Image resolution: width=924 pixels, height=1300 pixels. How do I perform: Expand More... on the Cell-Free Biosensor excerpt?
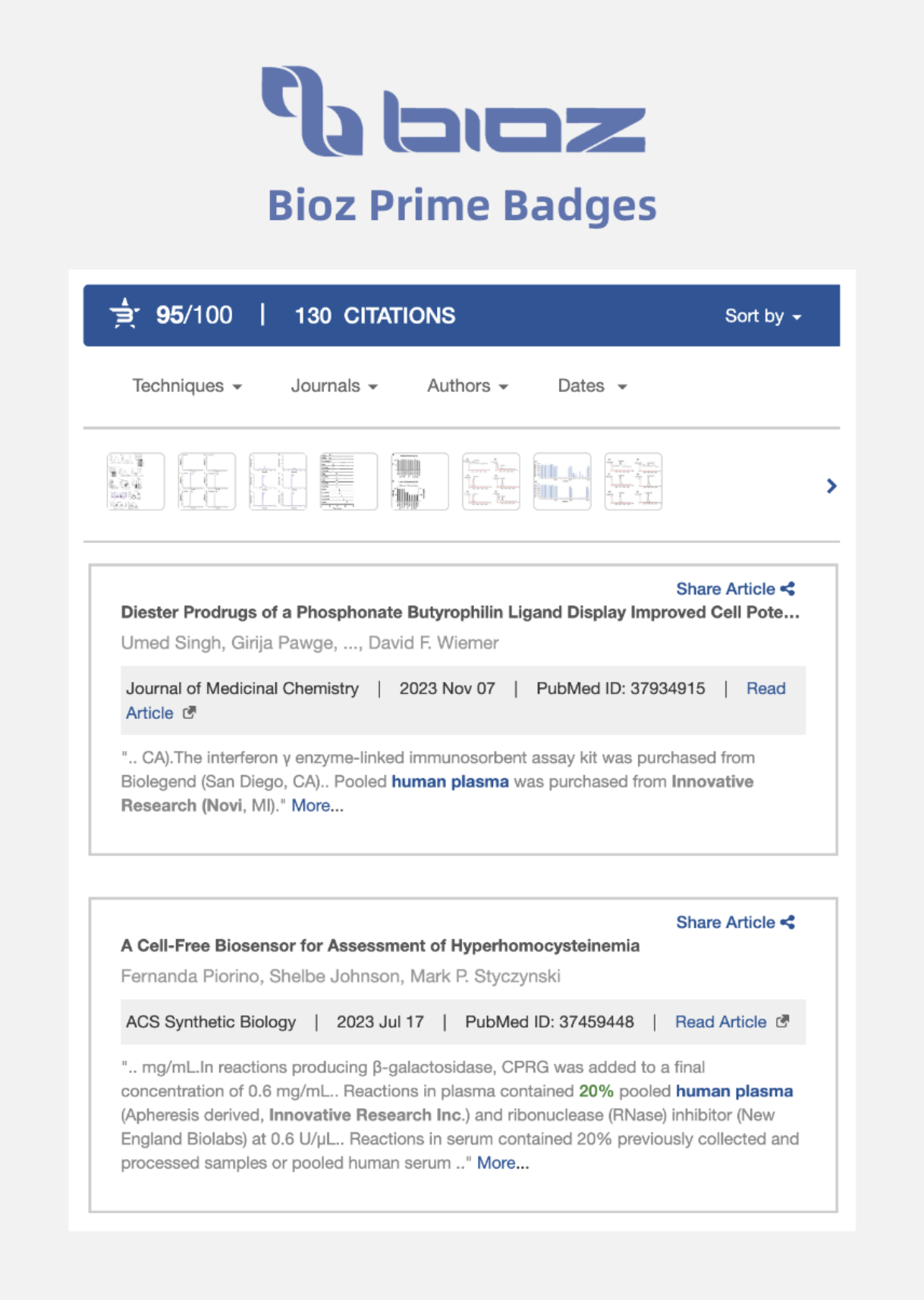[x=502, y=1163]
